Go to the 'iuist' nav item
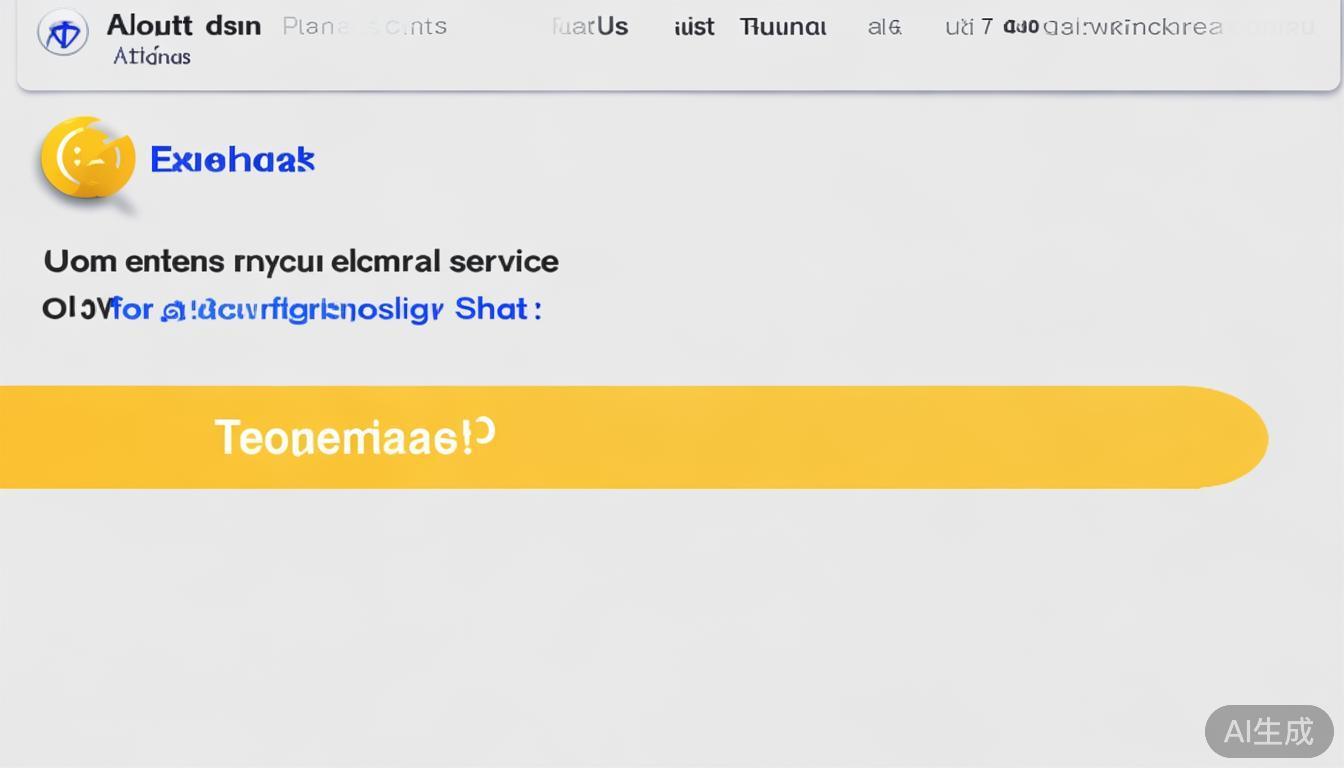Viewport: 1344px width, 768px height. click(x=694, y=27)
